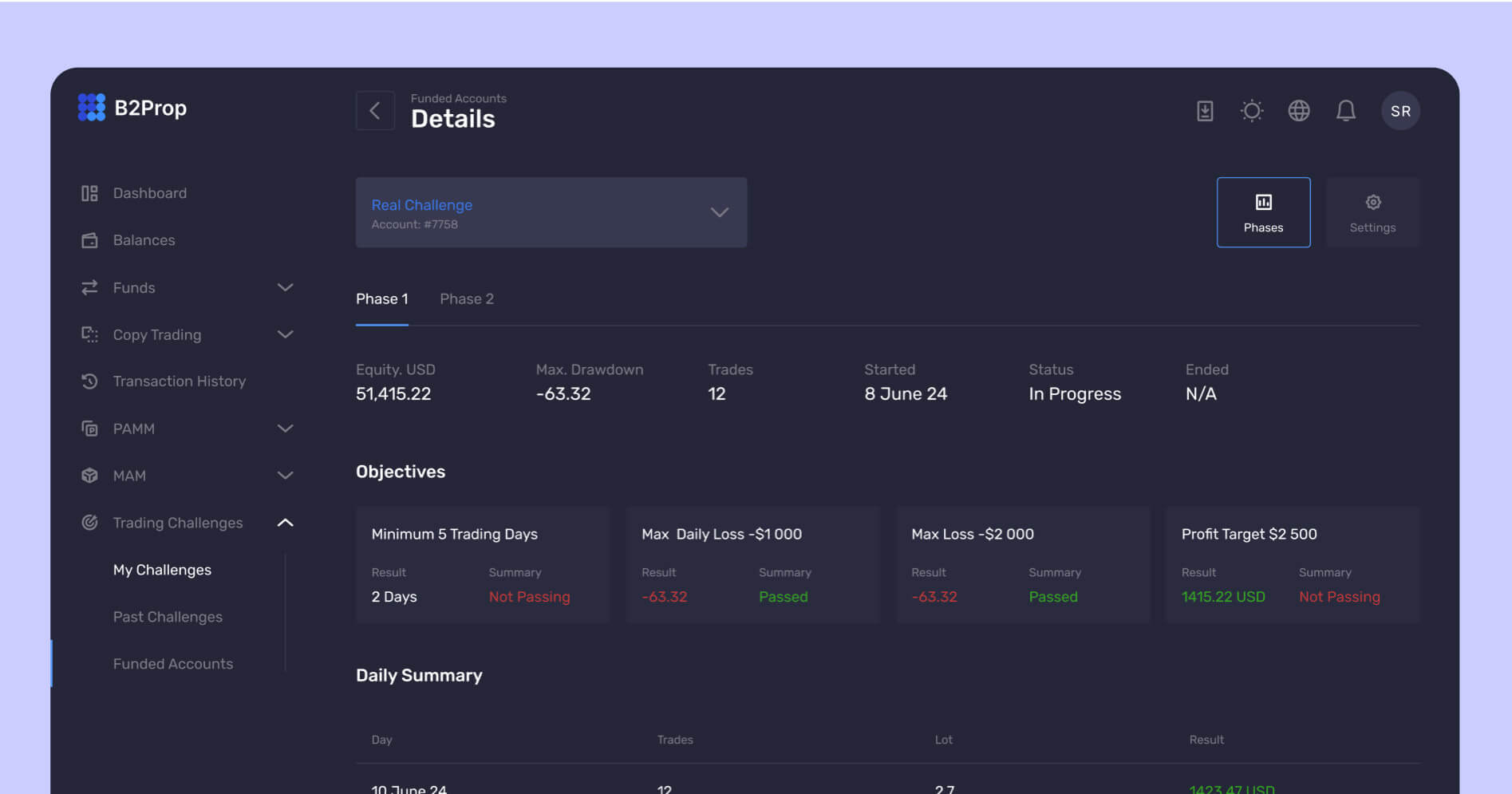The width and height of the screenshot is (1512, 794).
Task: Expand the Funds submenu chevron
Action: click(285, 287)
